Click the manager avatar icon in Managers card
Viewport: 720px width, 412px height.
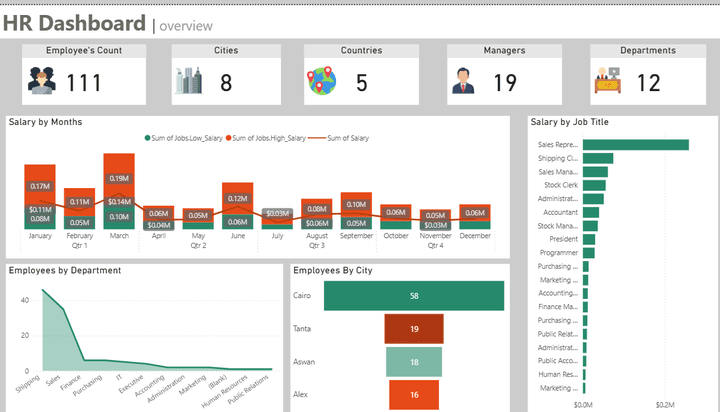463,81
